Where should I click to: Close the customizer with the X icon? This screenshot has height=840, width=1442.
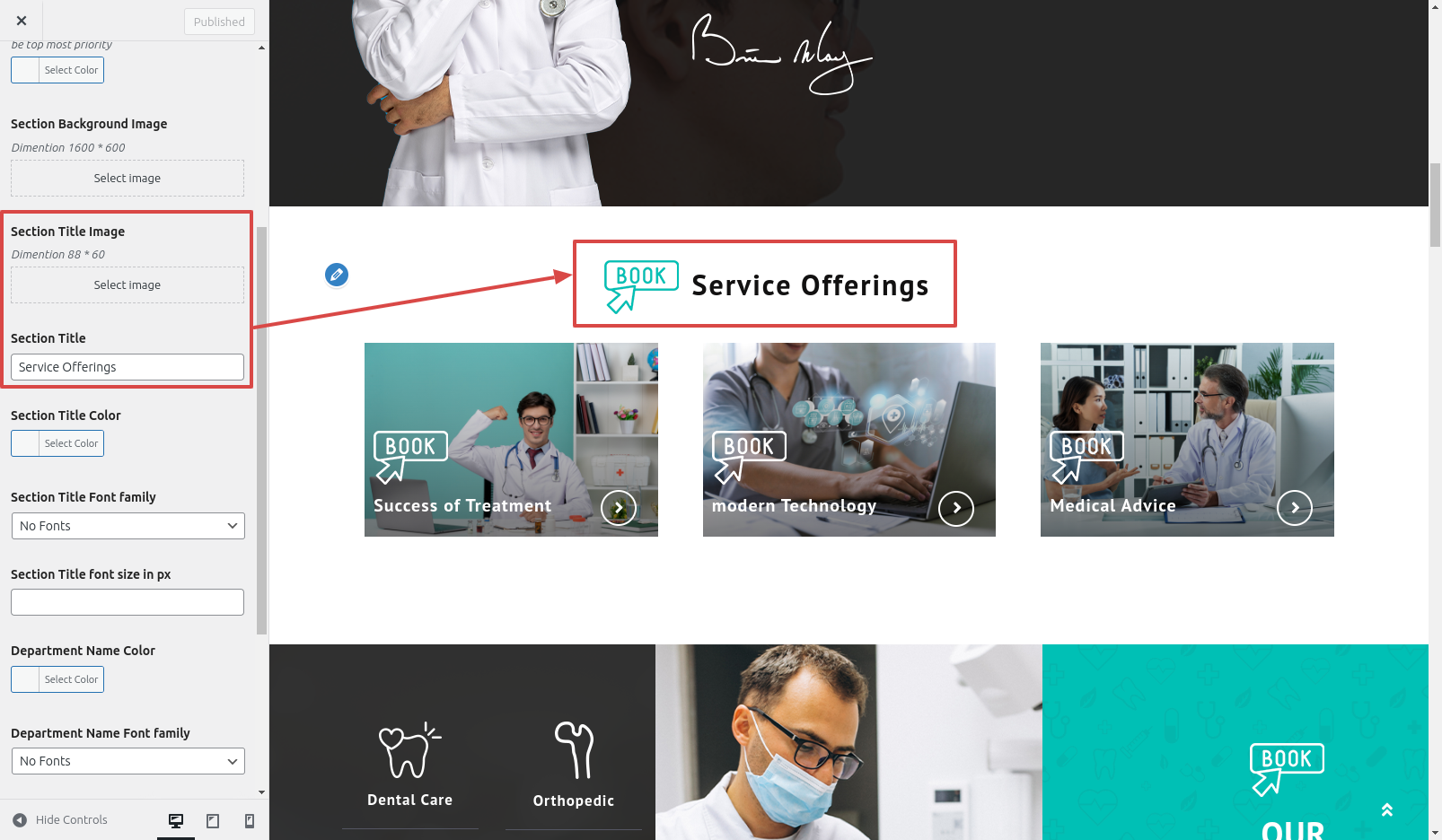point(22,21)
